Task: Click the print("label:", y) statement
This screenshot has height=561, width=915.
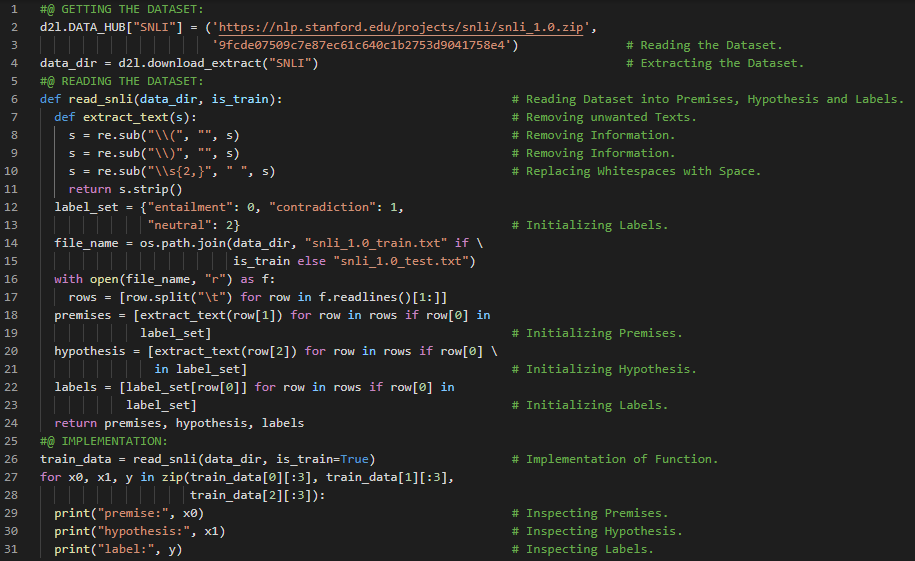Action: click(x=118, y=549)
